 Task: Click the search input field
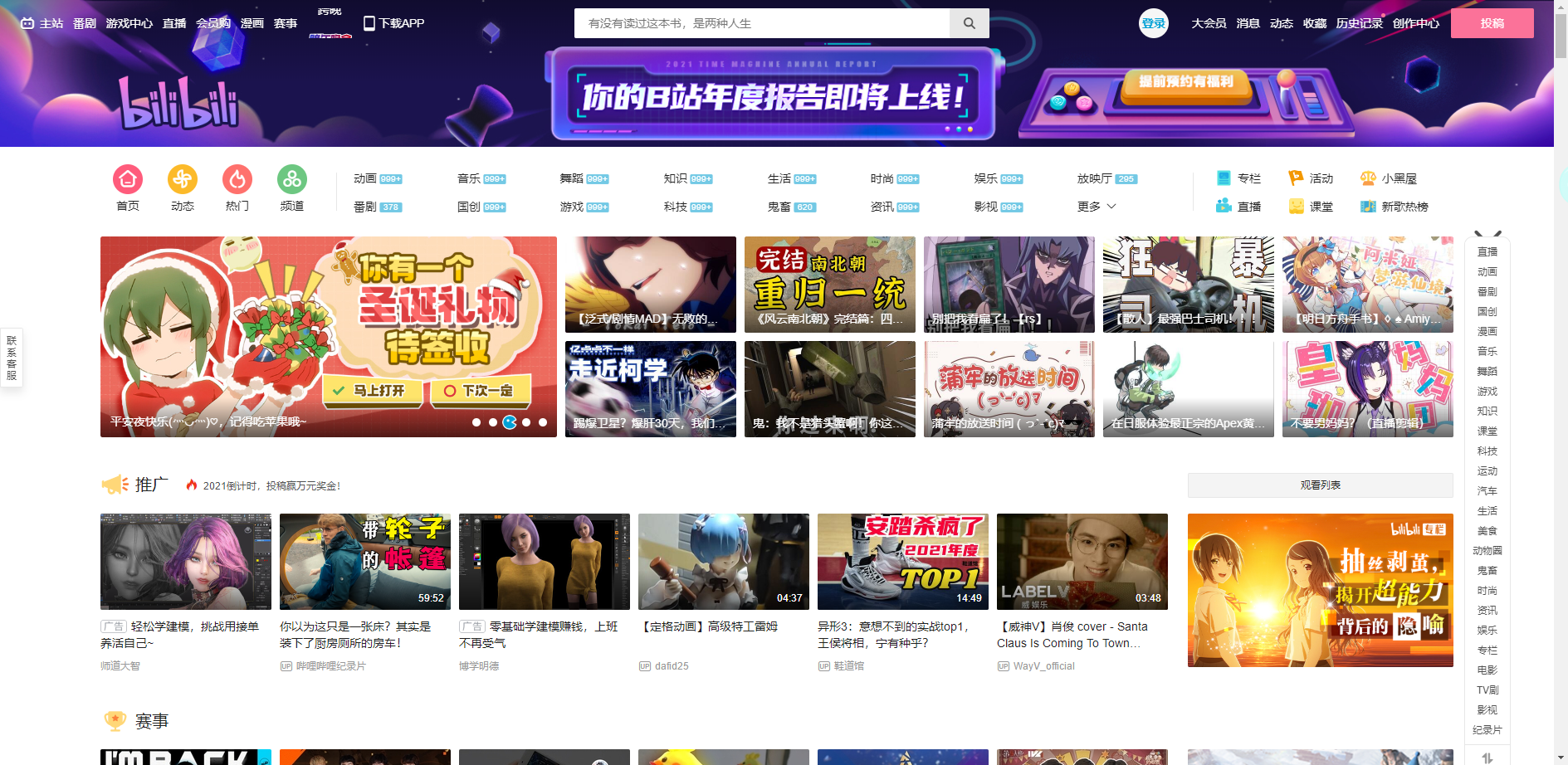[x=762, y=23]
